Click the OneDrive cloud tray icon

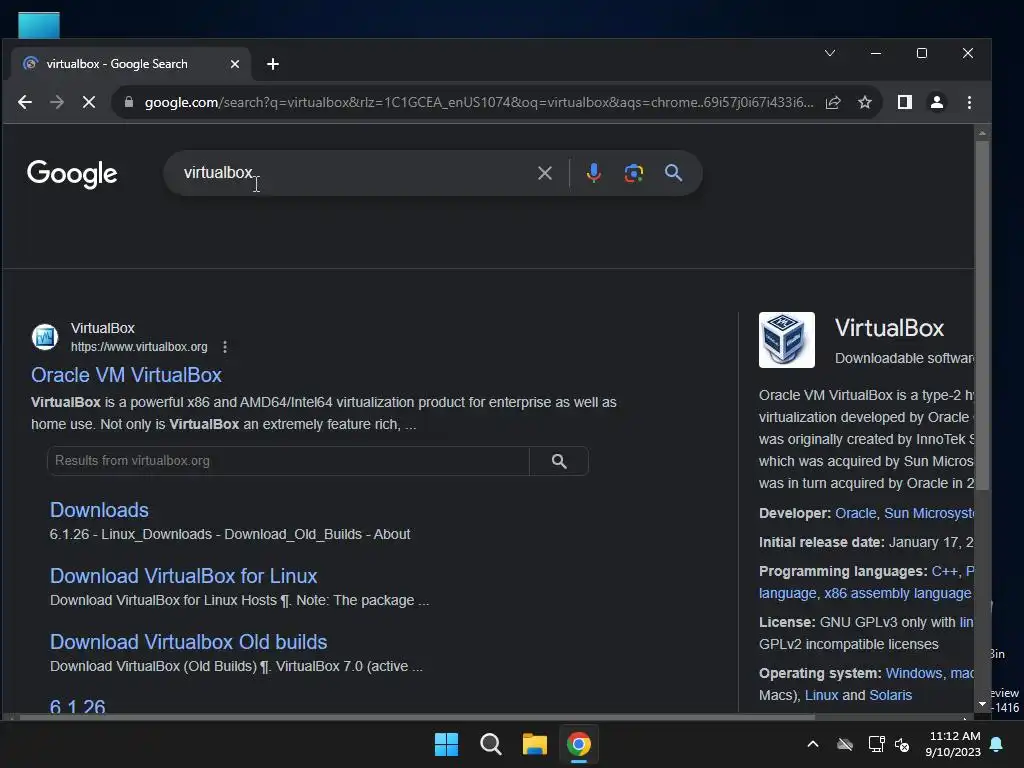(x=844, y=744)
